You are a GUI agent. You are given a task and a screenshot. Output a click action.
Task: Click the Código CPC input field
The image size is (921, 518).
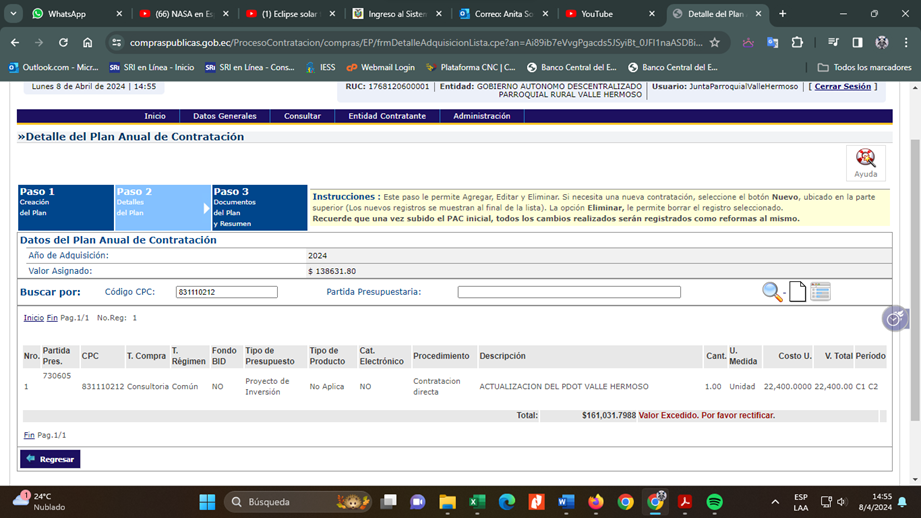point(227,292)
